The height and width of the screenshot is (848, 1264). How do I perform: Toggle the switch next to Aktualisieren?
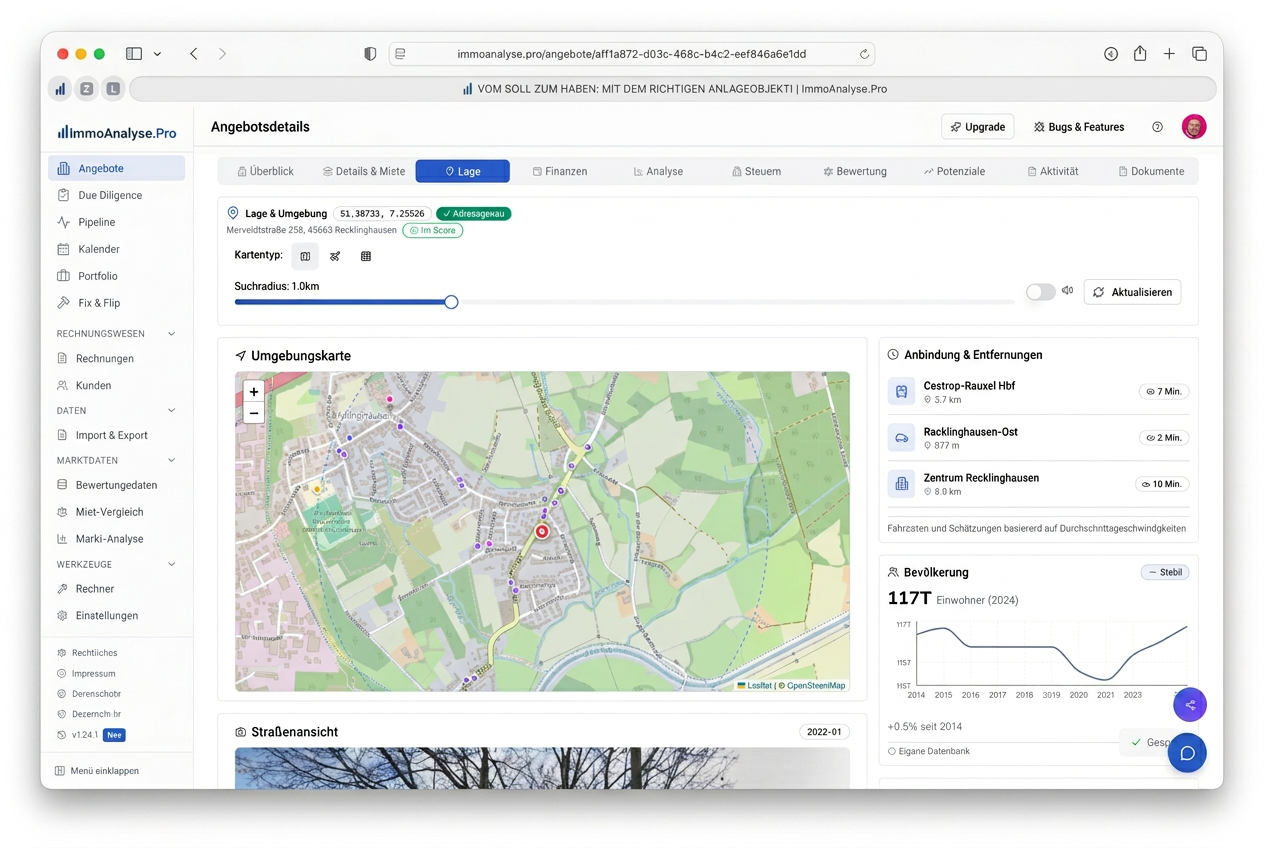[1040, 292]
